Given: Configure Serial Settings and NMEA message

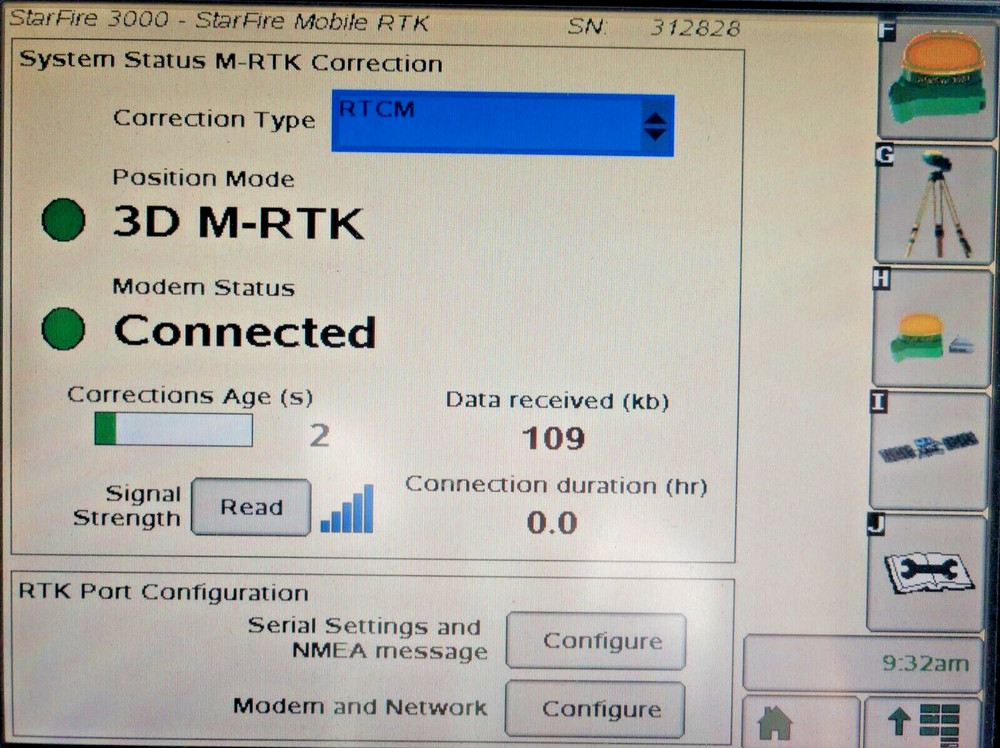Looking at the screenshot, I should point(596,641).
